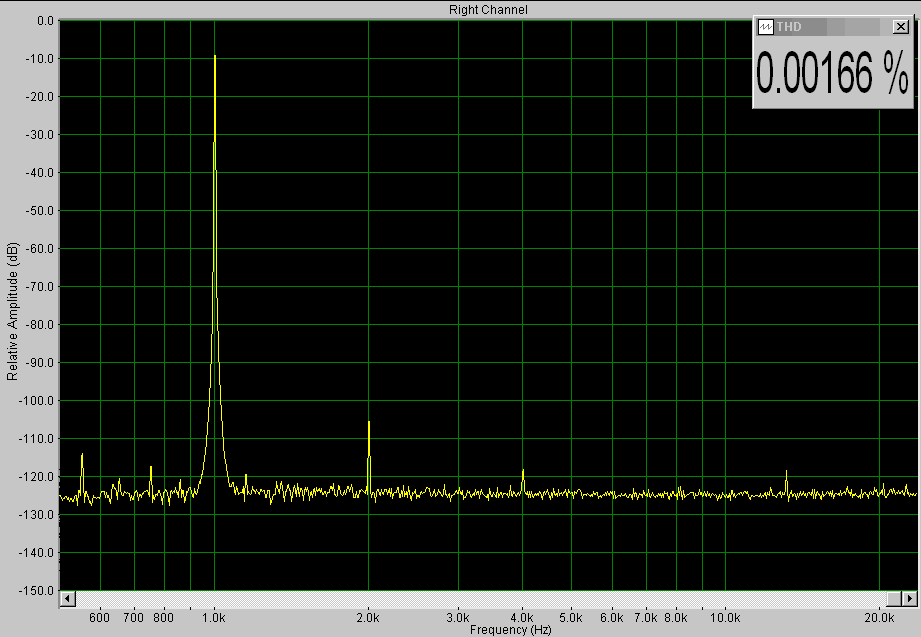Viewport: 921px width, 637px height.
Task: Click the 700 frequency axis label
Action: pyautogui.click(x=134, y=618)
